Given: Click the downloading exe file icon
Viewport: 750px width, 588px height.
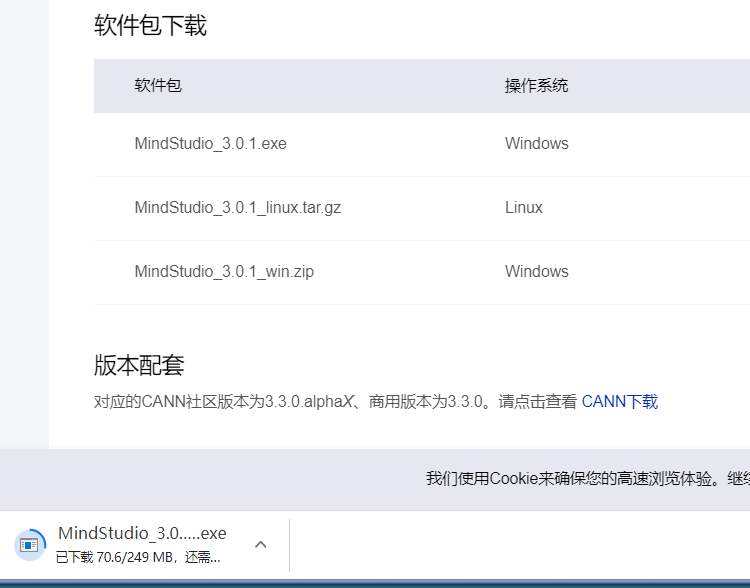Looking at the screenshot, I should click(x=29, y=544).
